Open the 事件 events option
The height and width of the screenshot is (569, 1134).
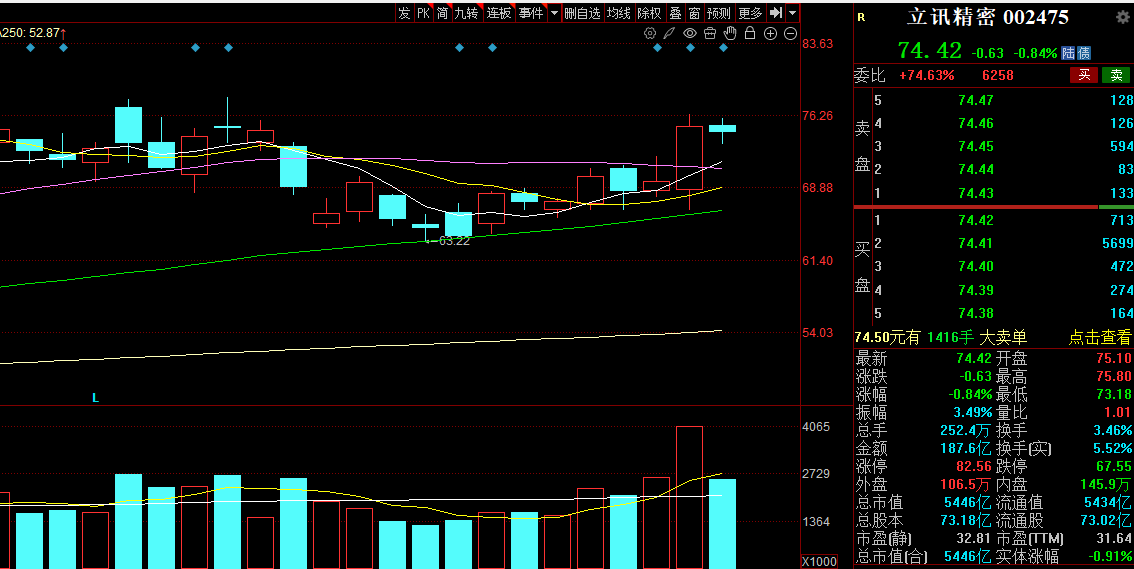531,13
